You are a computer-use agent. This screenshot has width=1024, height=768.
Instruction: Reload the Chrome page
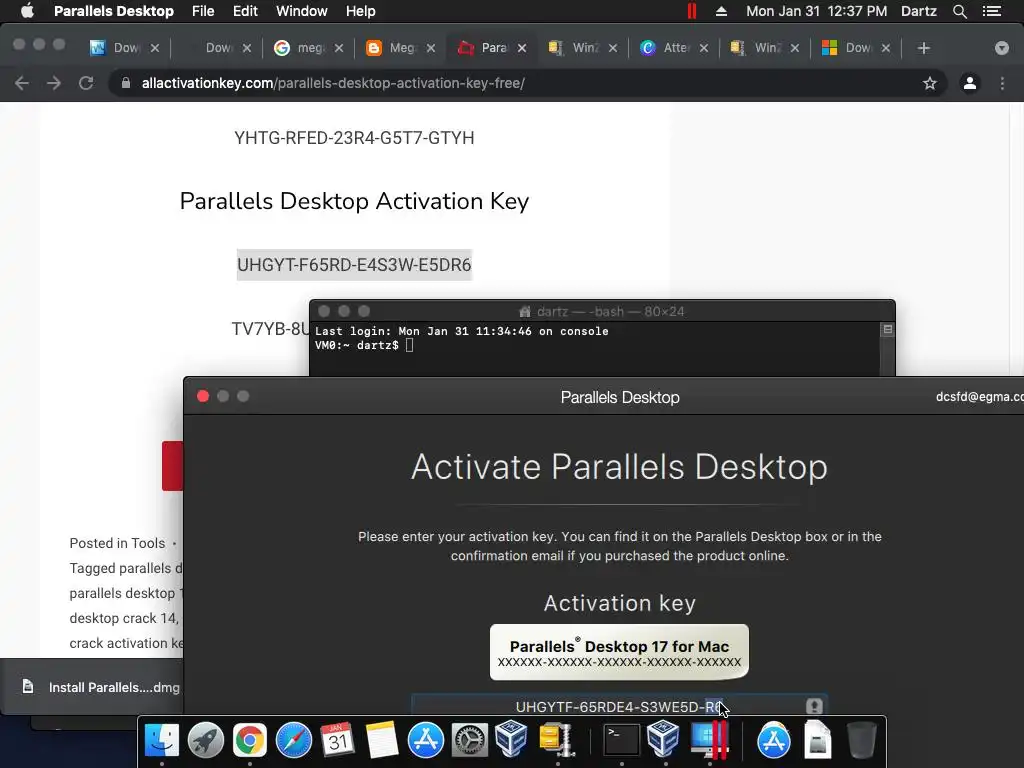pyautogui.click(x=86, y=83)
